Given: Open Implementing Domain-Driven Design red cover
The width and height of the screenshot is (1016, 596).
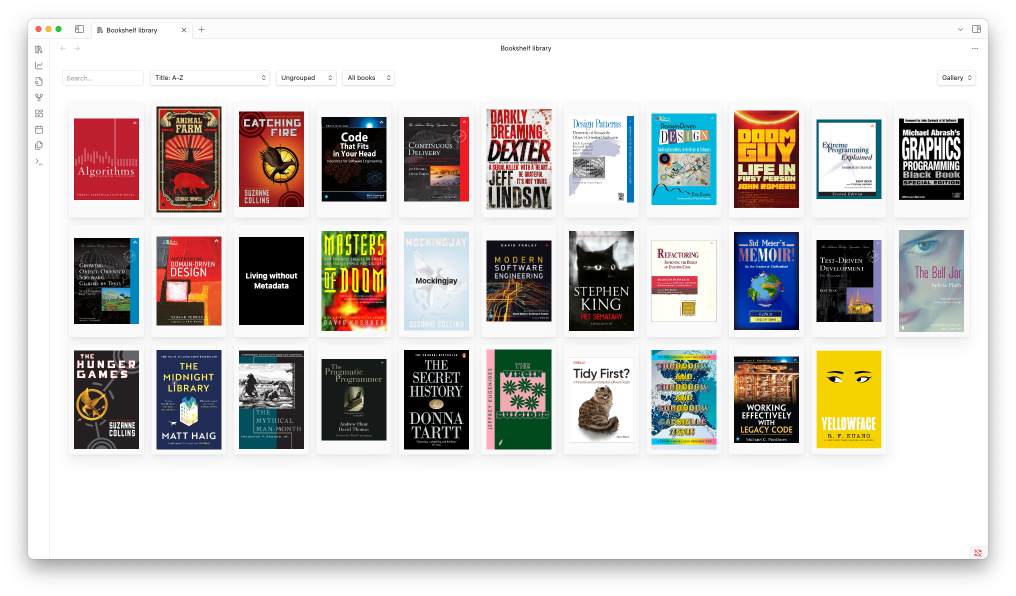Looking at the screenshot, I should click(x=189, y=281).
